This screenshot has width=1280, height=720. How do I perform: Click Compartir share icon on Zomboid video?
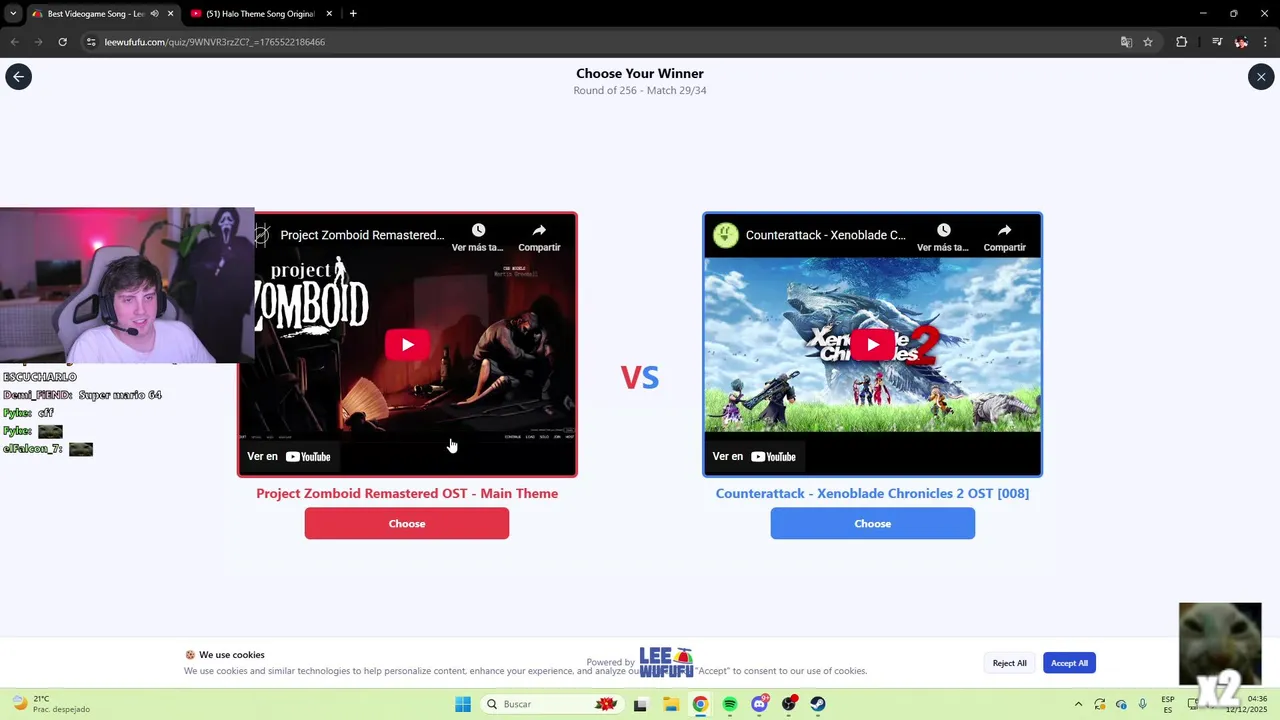click(539, 237)
